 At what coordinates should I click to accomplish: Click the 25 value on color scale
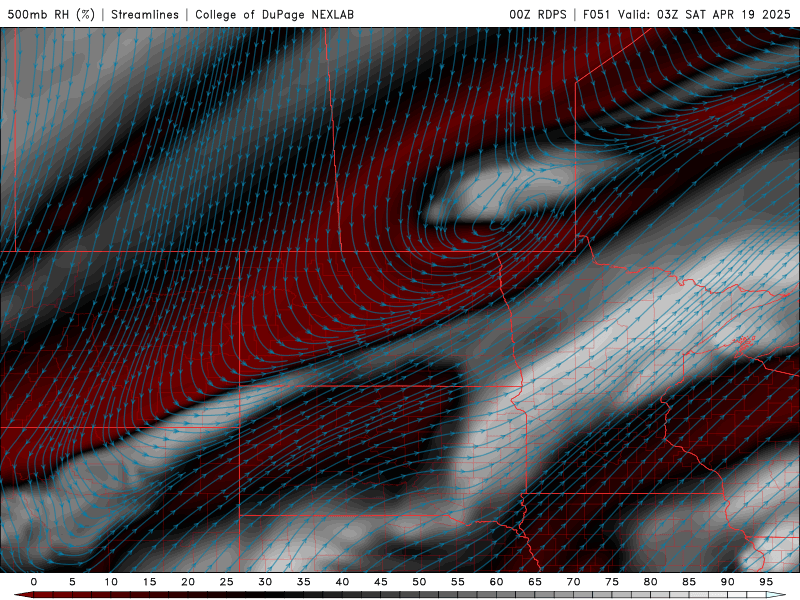click(x=227, y=582)
